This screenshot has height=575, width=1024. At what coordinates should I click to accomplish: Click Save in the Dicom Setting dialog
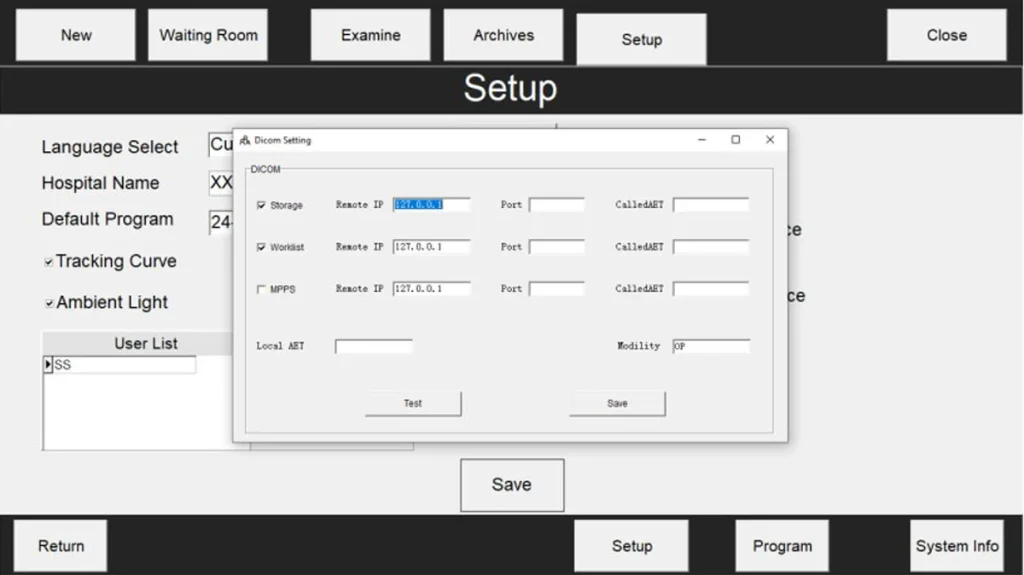coord(617,403)
